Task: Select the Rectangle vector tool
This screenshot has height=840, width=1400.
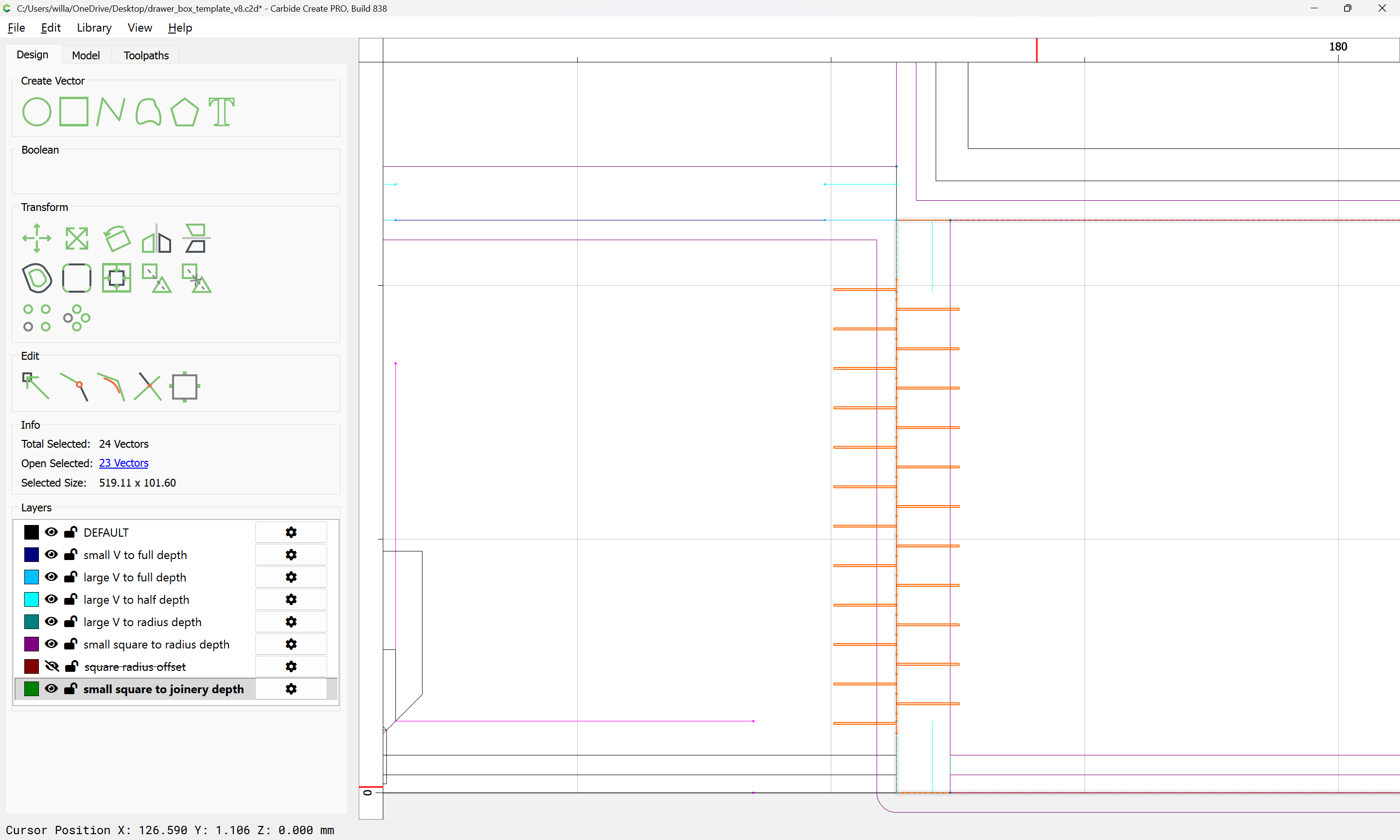Action: tap(74, 111)
